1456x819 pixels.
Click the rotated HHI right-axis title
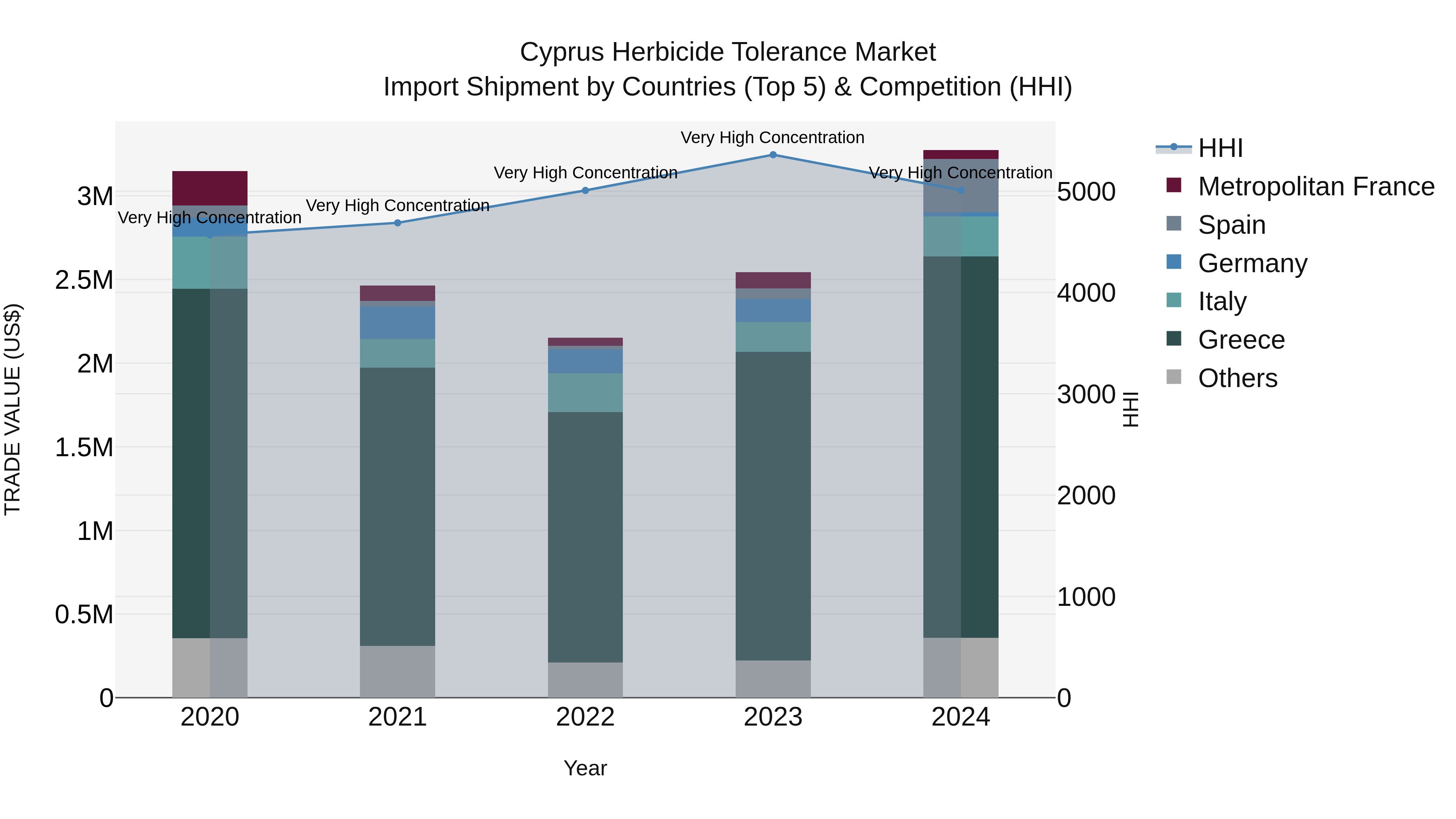(1130, 410)
